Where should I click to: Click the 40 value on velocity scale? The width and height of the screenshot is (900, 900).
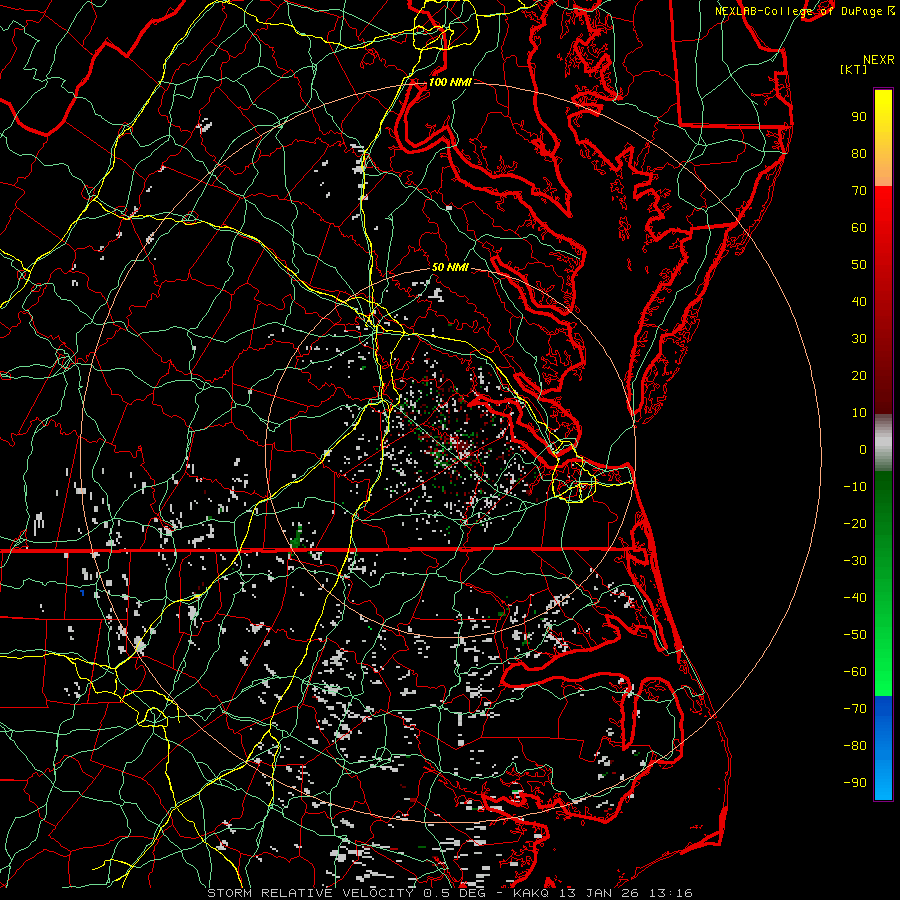click(x=859, y=301)
